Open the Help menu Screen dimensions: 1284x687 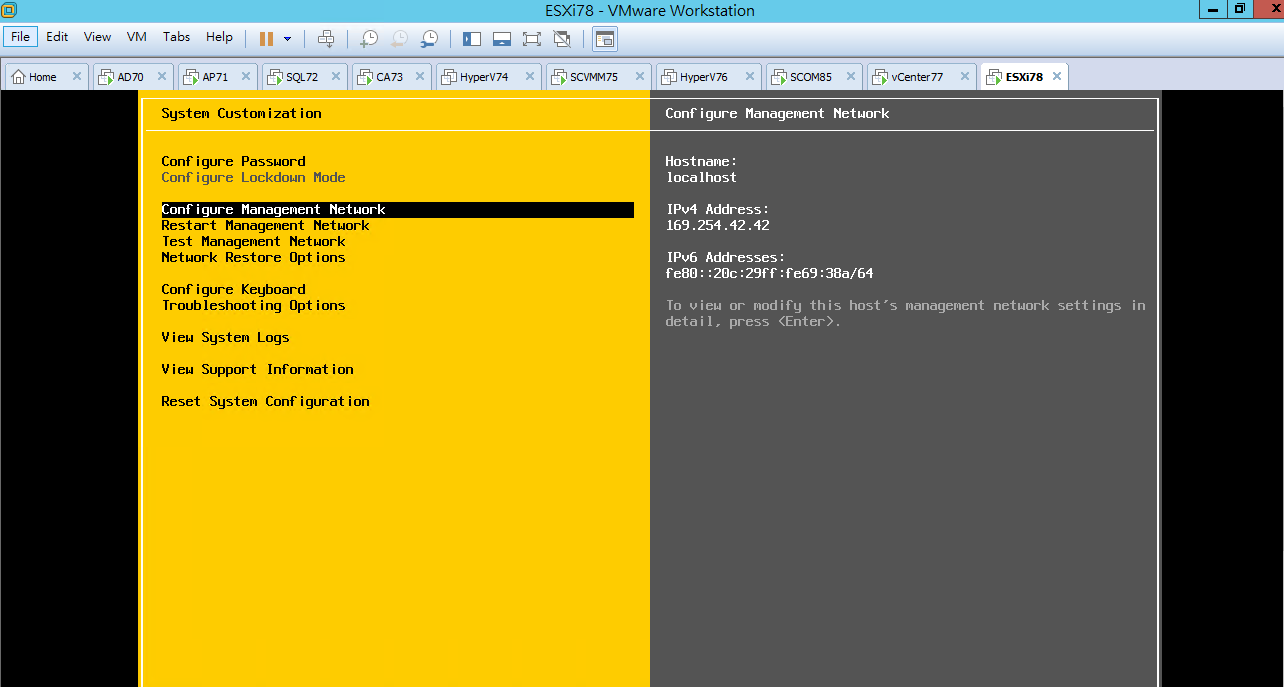coord(219,37)
